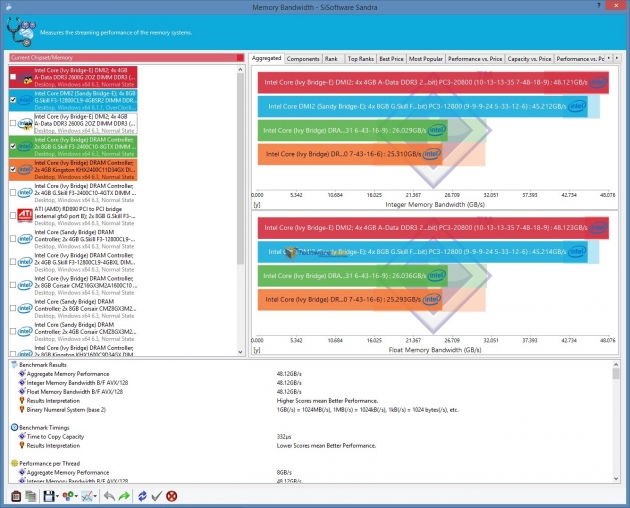This screenshot has height=508, width=630.
Task: Open the Top Ranks tab
Action: click(360, 59)
